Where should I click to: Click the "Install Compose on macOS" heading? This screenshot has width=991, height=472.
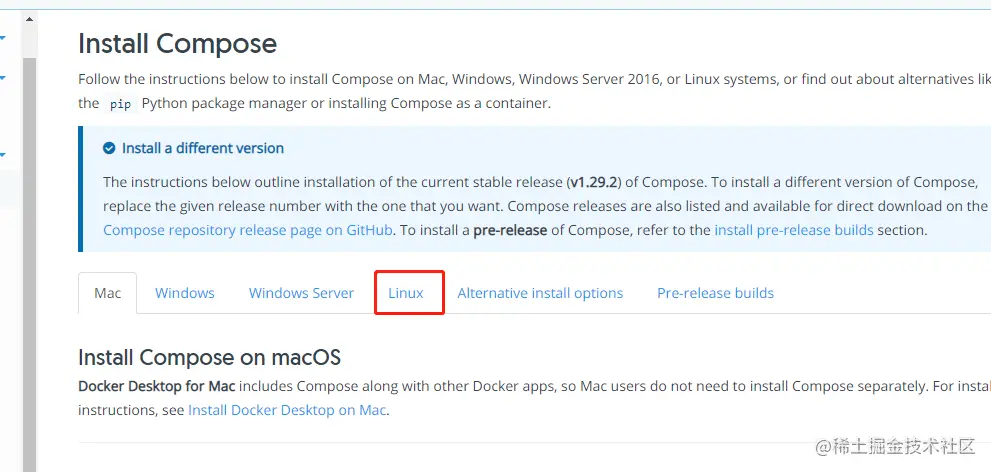tap(209, 357)
